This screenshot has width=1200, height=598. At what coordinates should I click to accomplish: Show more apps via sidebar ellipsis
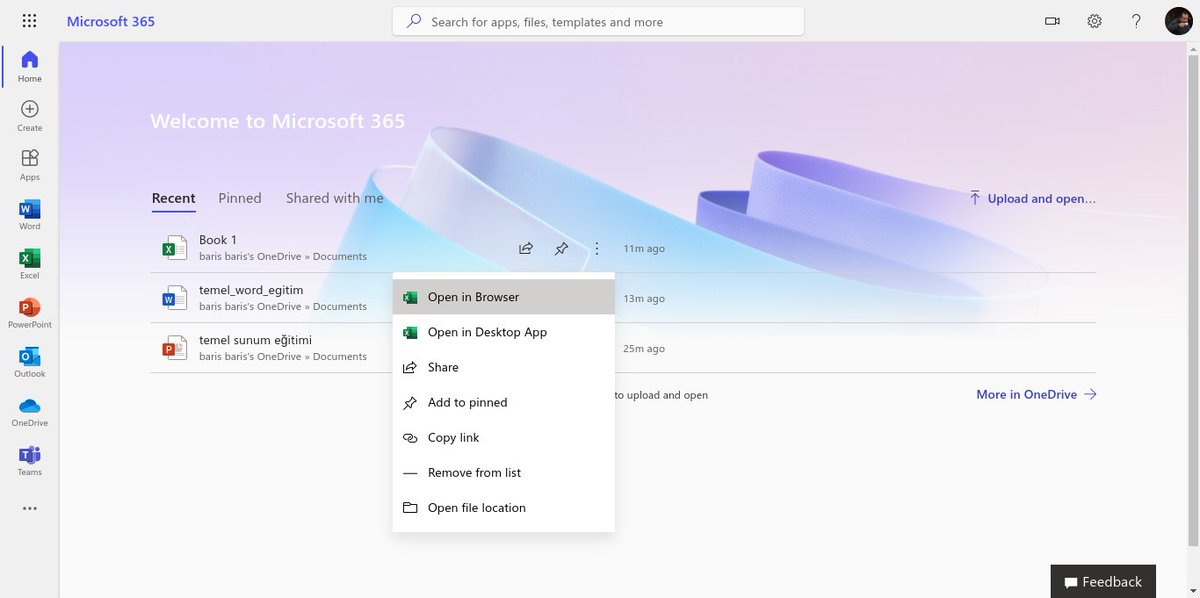(29, 508)
